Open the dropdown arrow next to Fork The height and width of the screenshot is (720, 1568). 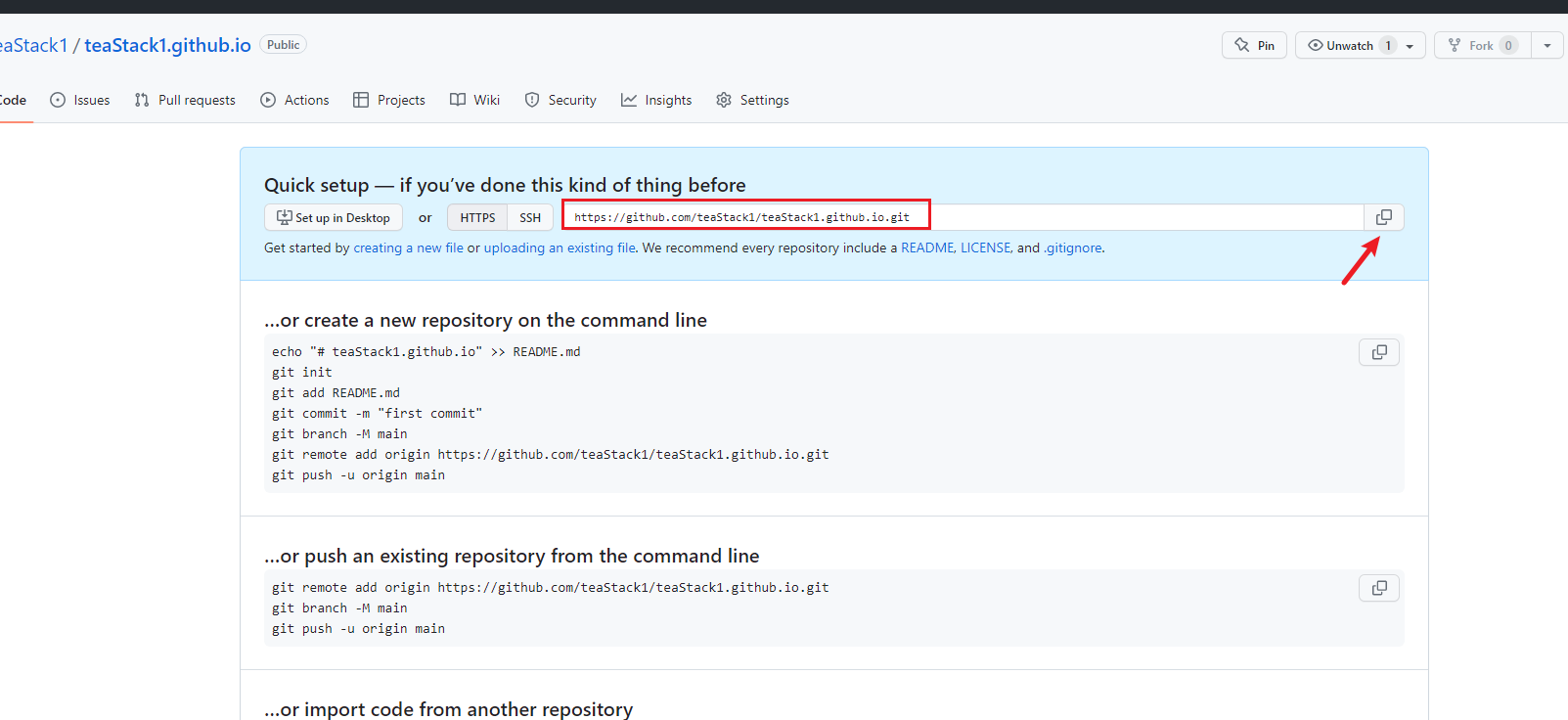[x=1547, y=45]
